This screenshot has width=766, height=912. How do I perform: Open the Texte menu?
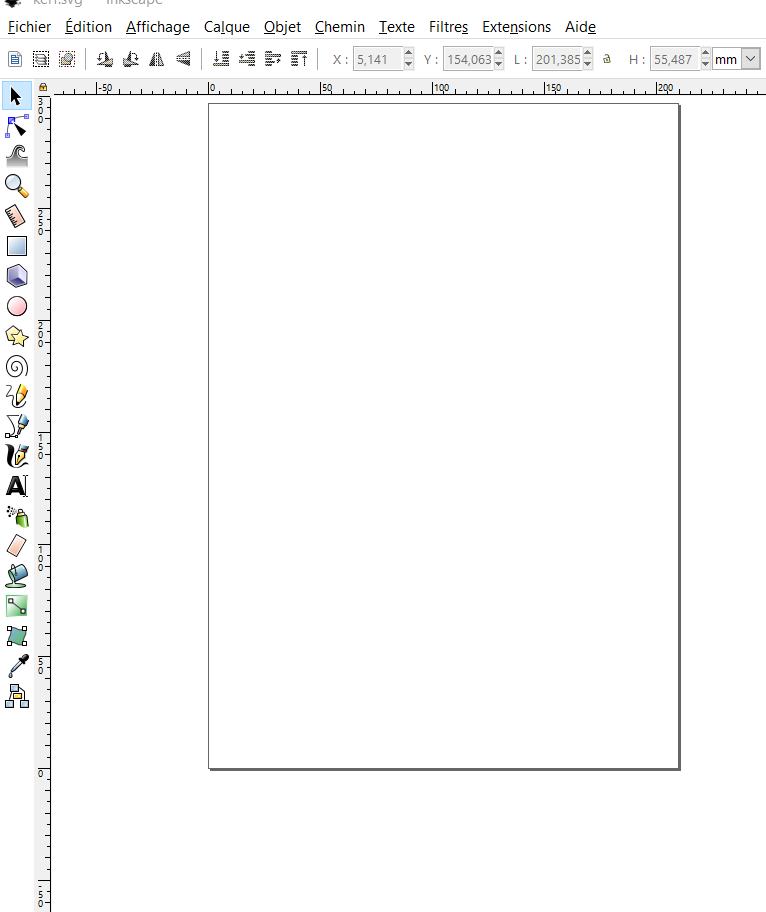[397, 27]
